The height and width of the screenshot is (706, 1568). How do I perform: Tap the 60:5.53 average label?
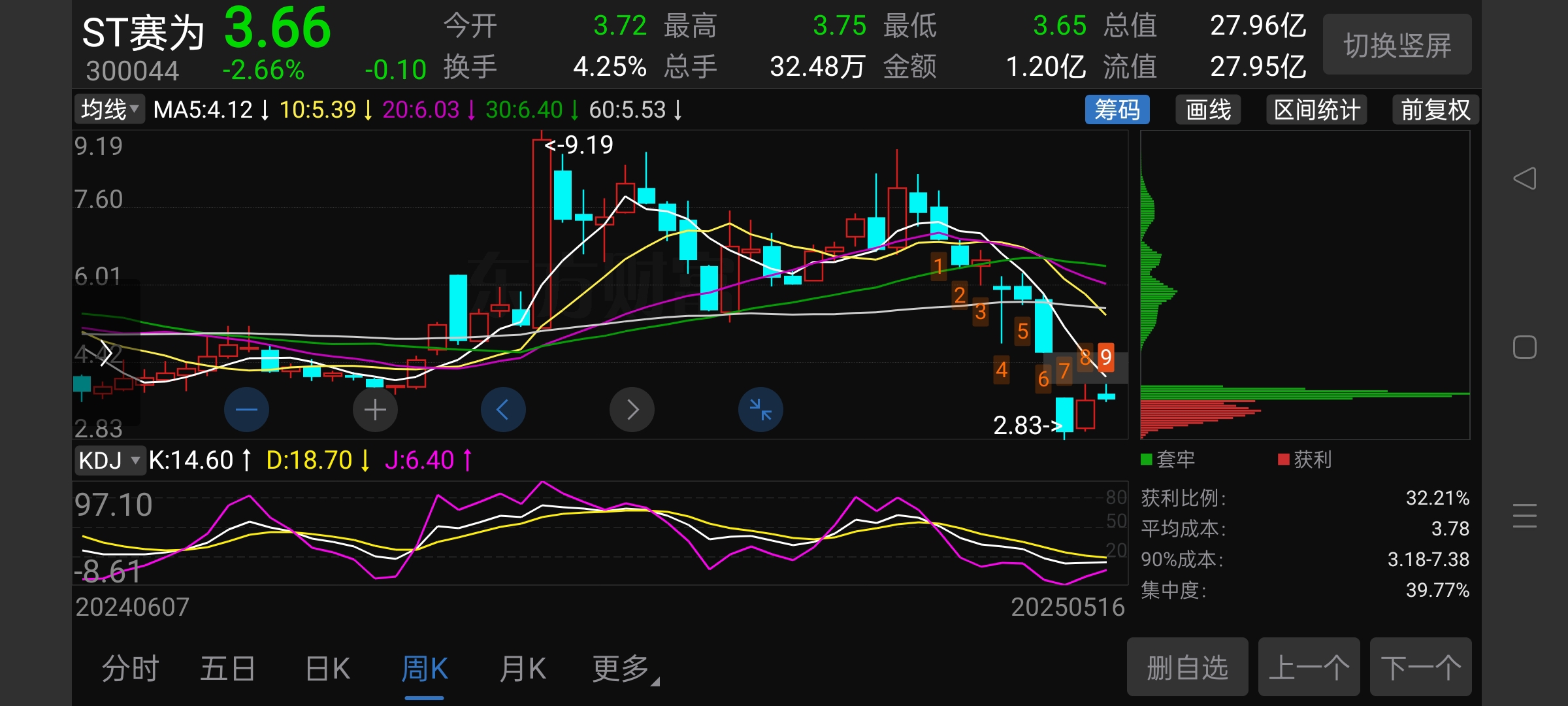point(635,110)
